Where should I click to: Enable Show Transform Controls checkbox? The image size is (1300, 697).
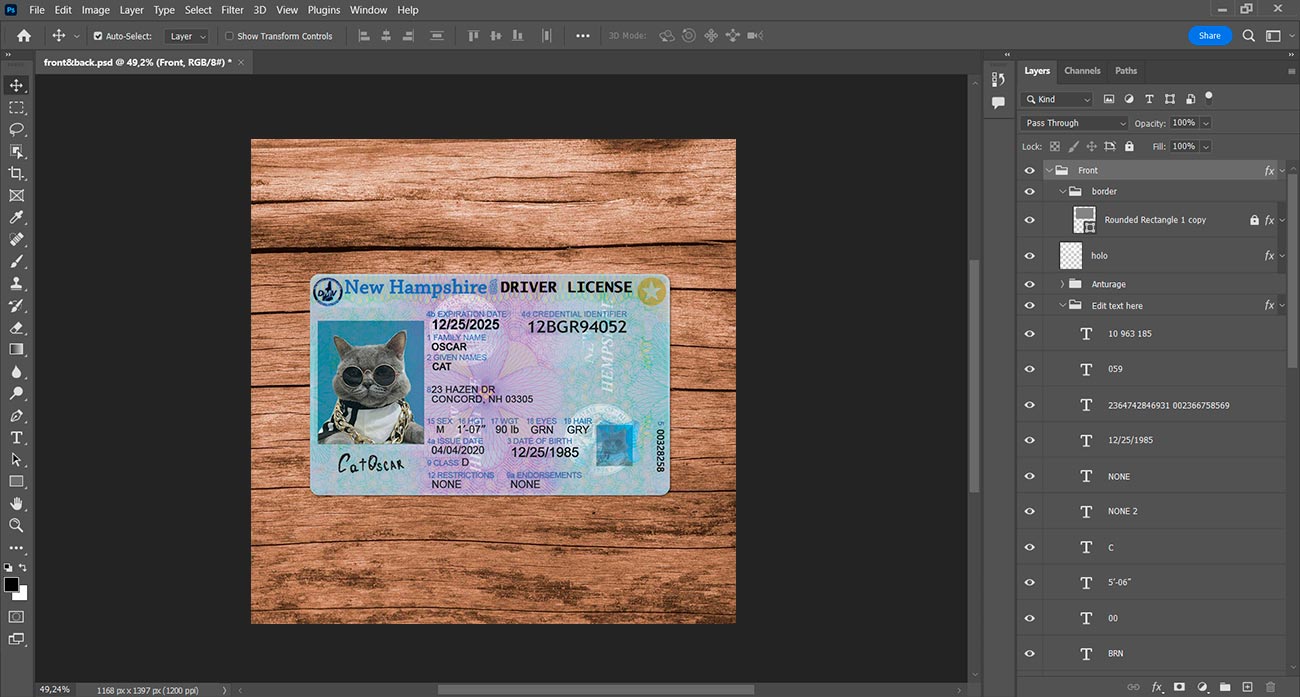[x=229, y=36]
